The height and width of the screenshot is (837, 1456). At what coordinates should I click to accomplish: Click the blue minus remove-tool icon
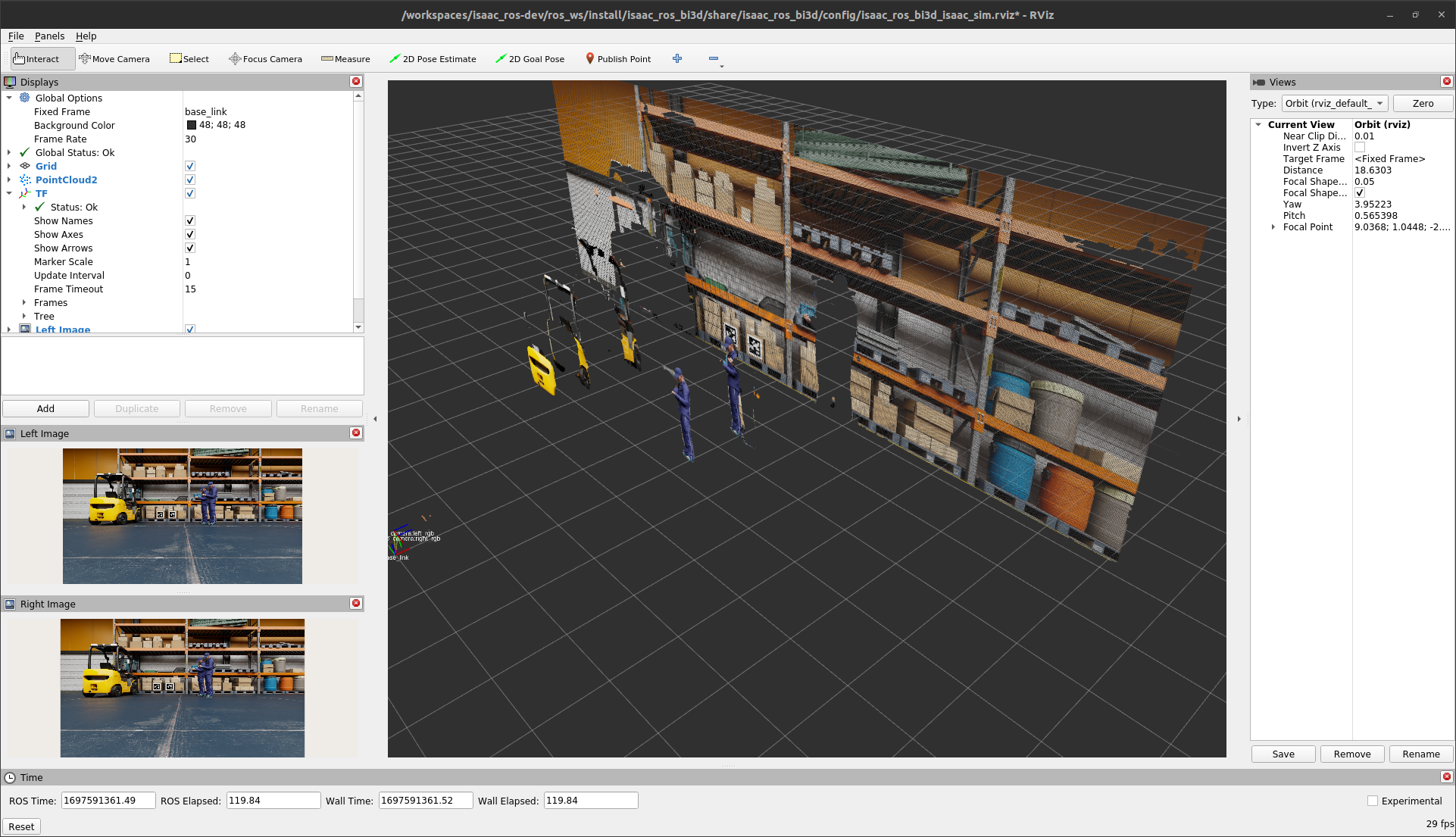[x=713, y=58]
